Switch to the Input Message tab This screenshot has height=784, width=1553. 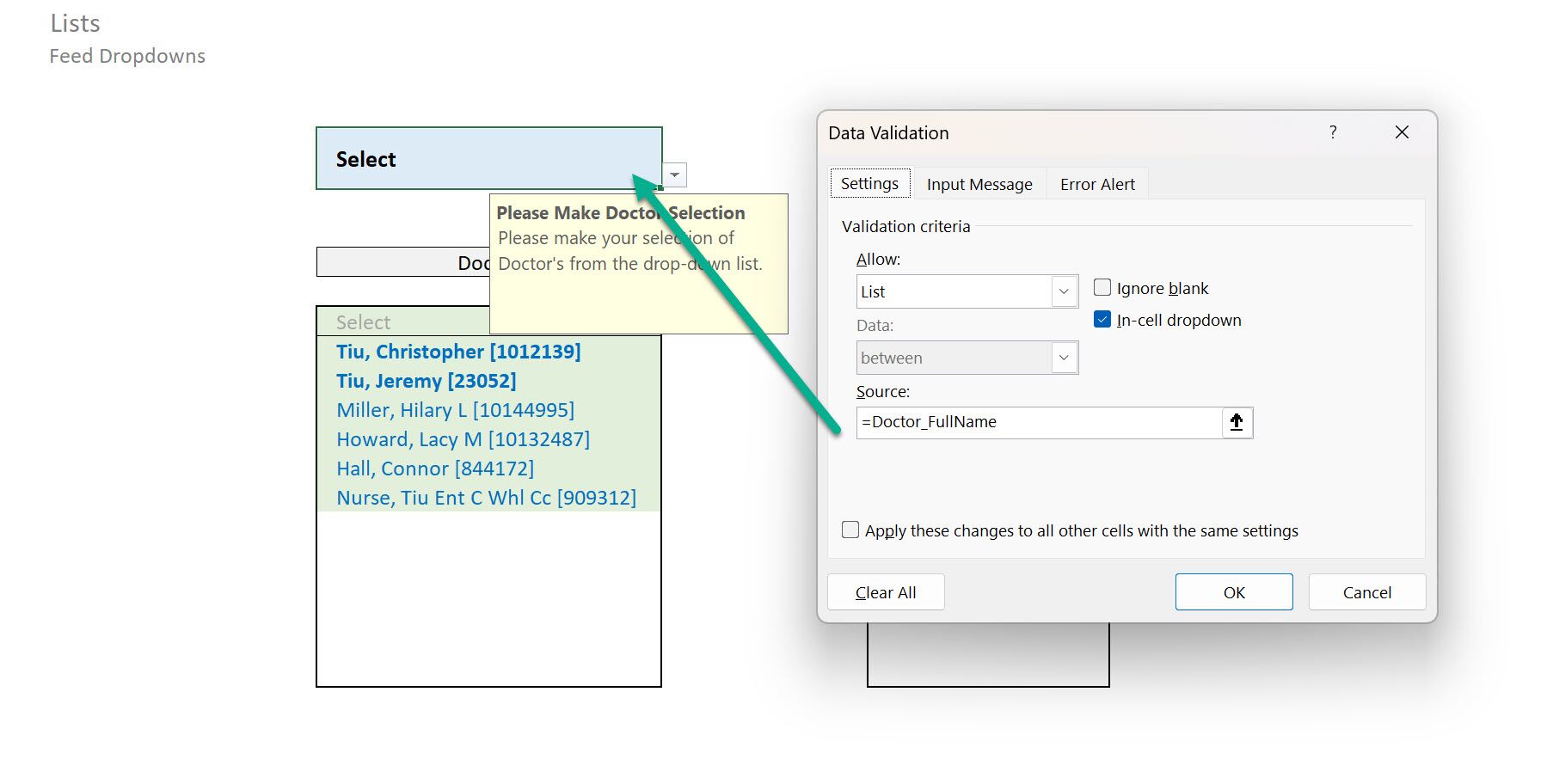(979, 183)
